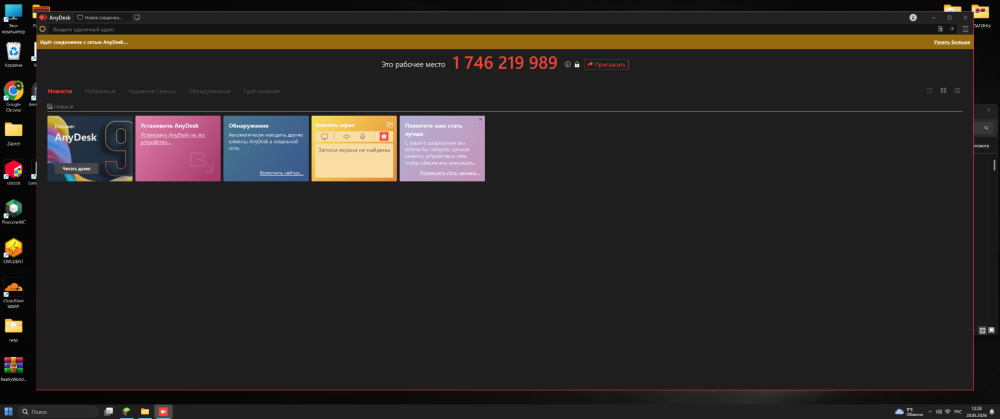This screenshot has width=1000, height=419.
Task: Click the AnyDesk icon in taskbar
Action: tap(163, 411)
